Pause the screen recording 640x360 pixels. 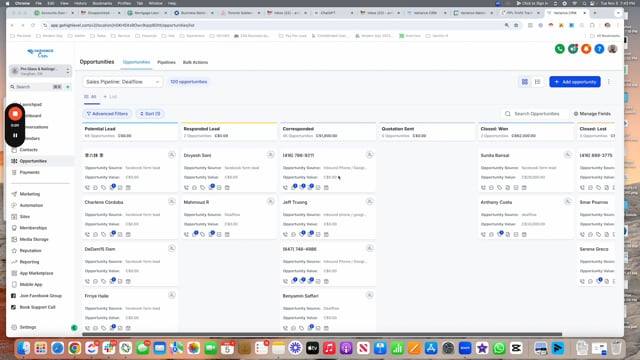coord(15,135)
